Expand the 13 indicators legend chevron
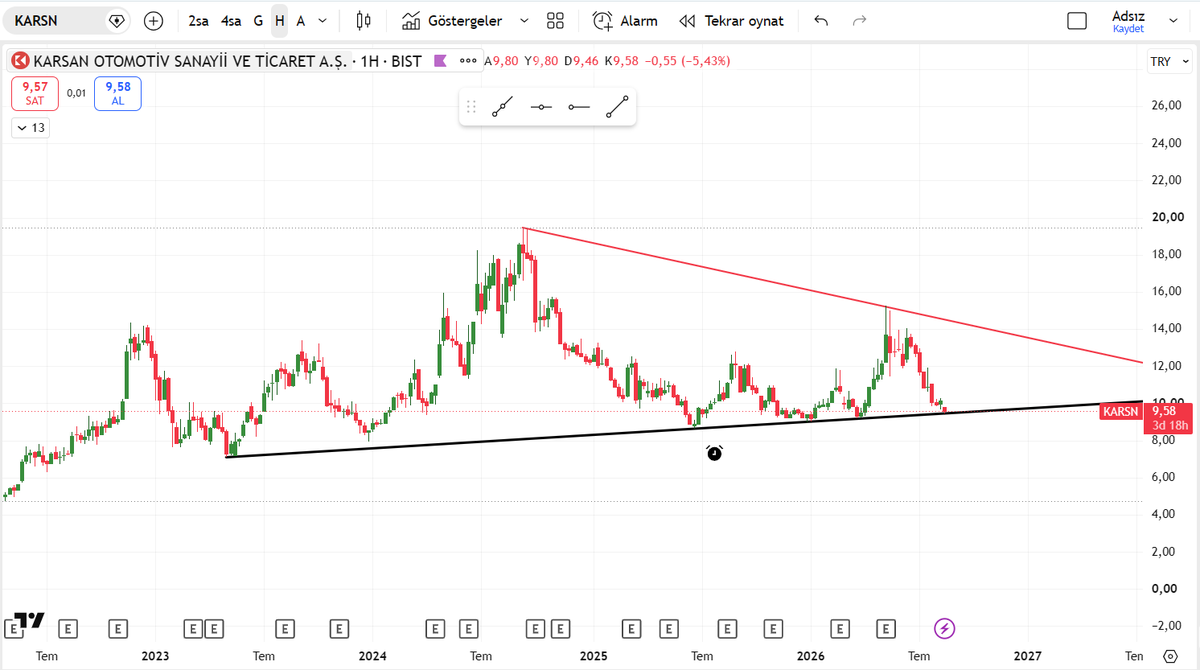Screen dimensions: 1200x670 [30, 128]
